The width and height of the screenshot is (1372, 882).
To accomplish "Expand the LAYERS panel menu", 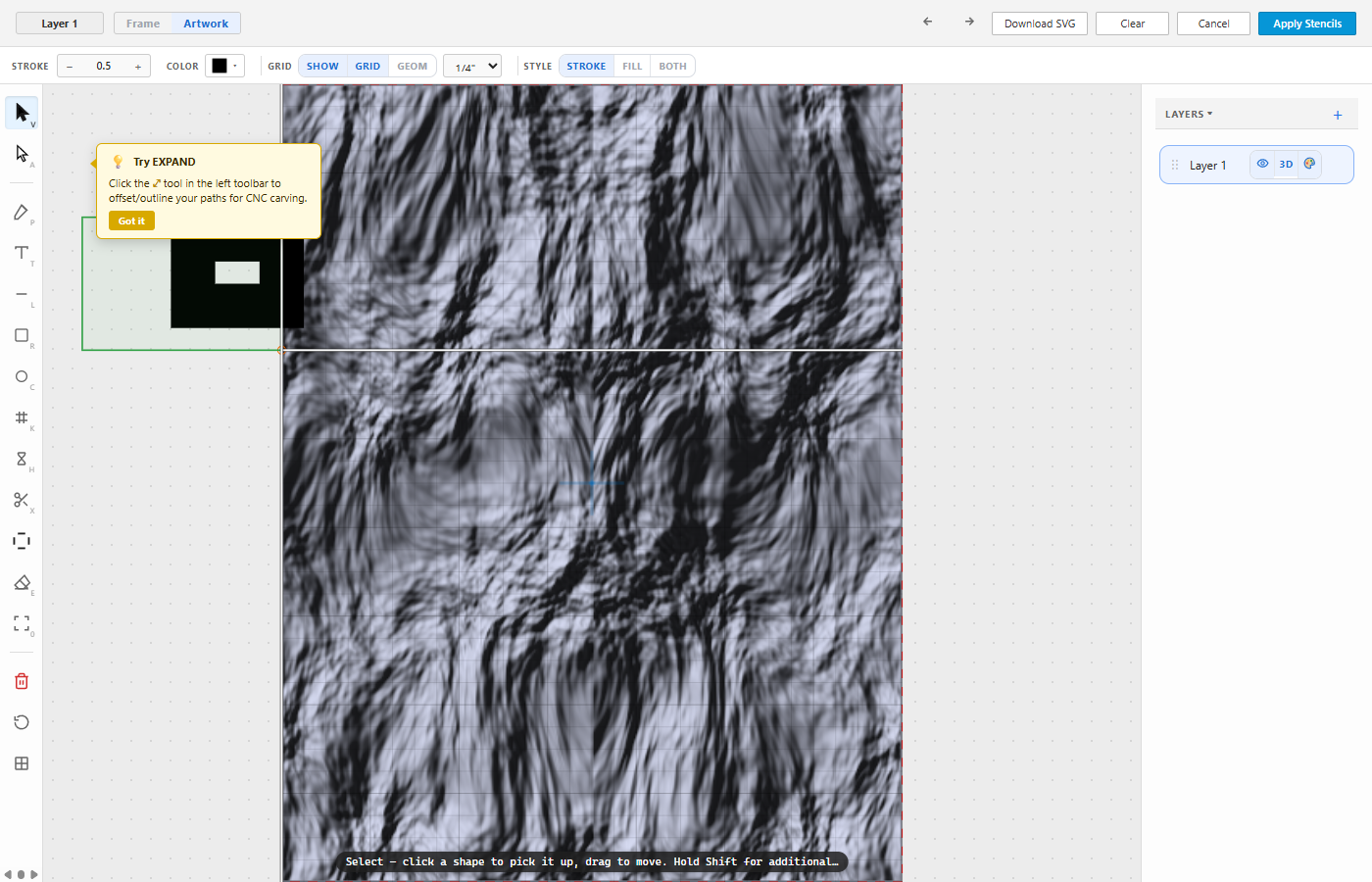I will point(1189,115).
